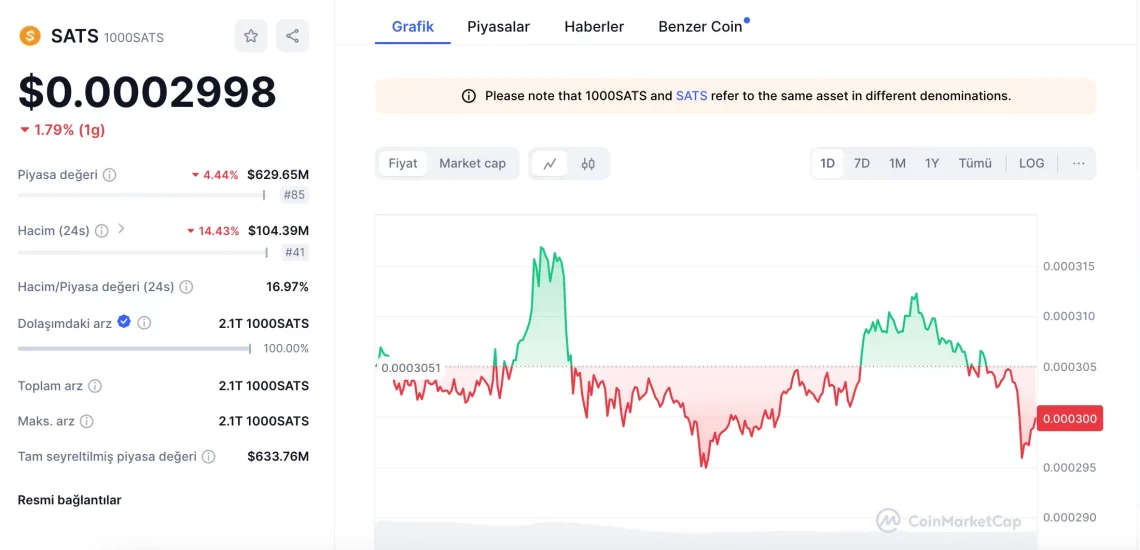
Task: Open the Piyasalar tab
Action: (x=498, y=27)
